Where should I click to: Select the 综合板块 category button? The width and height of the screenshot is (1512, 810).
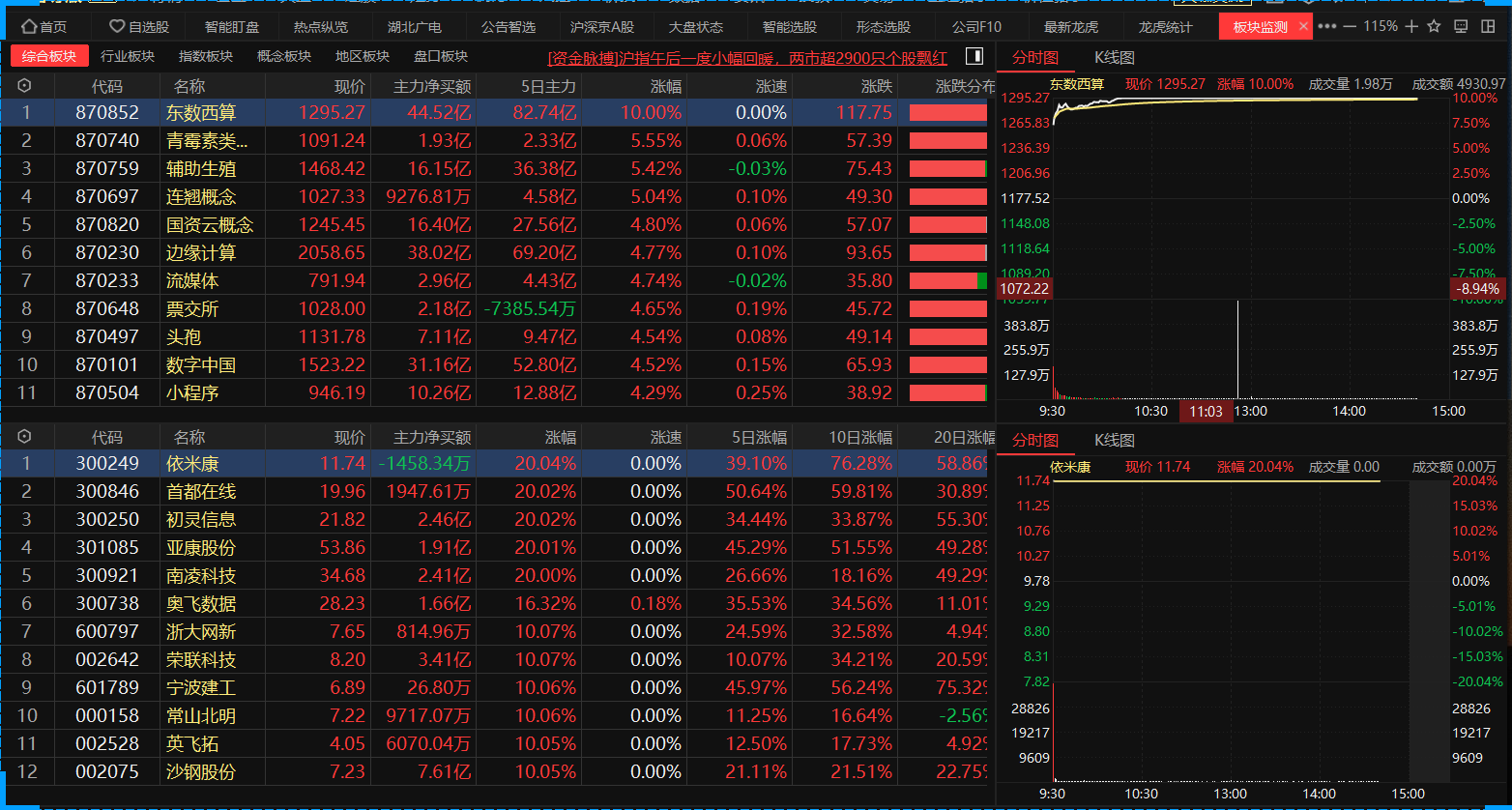(x=49, y=56)
